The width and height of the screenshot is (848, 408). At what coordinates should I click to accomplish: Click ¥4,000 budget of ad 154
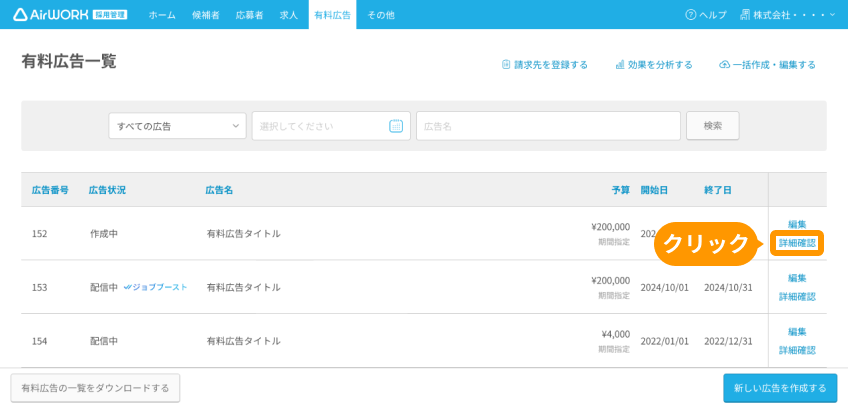pos(615,334)
